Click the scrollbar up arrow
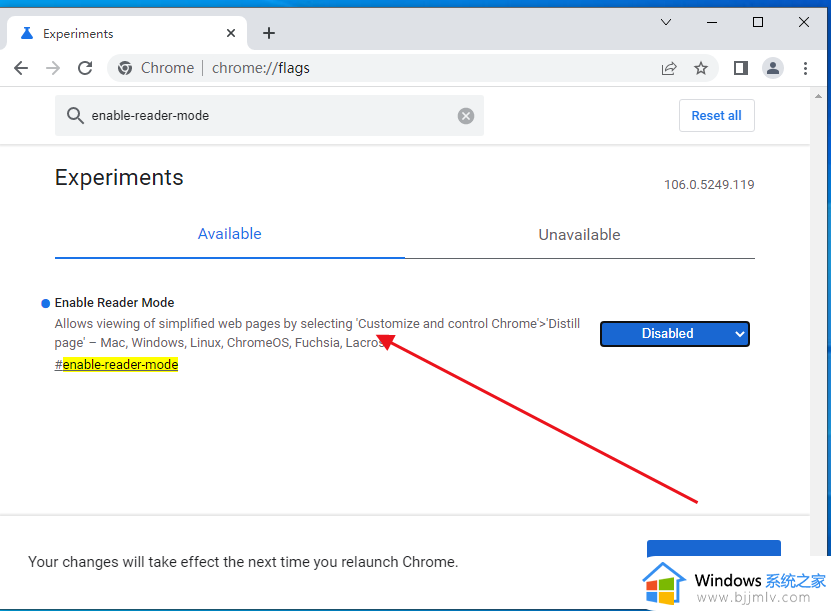The height and width of the screenshot is (611, 831). [x=818, y=96]
